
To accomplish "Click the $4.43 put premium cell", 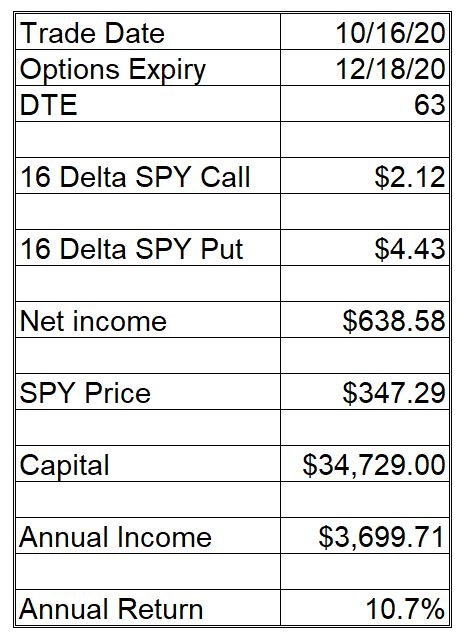I will 365,248.
